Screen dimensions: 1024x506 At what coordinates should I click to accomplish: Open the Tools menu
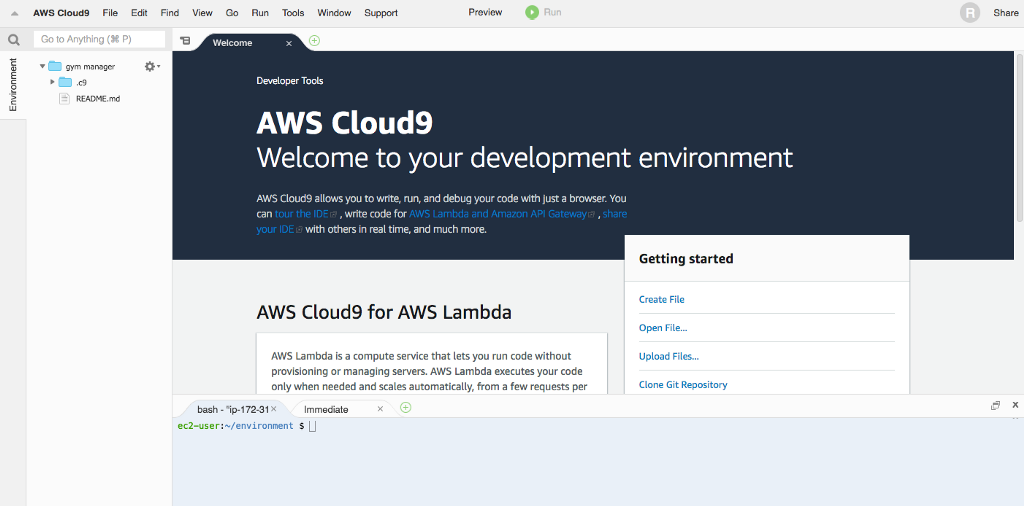[293, 13]
